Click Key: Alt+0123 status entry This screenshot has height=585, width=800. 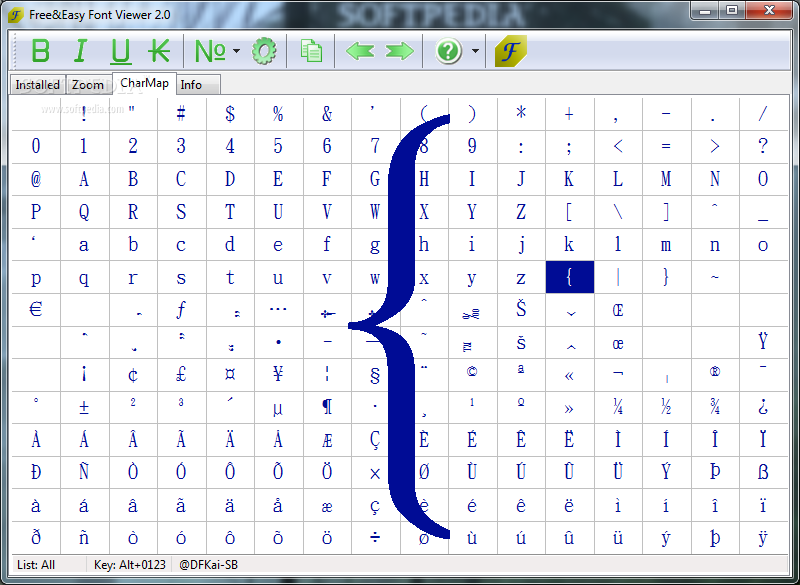click(x=130, y=565)
